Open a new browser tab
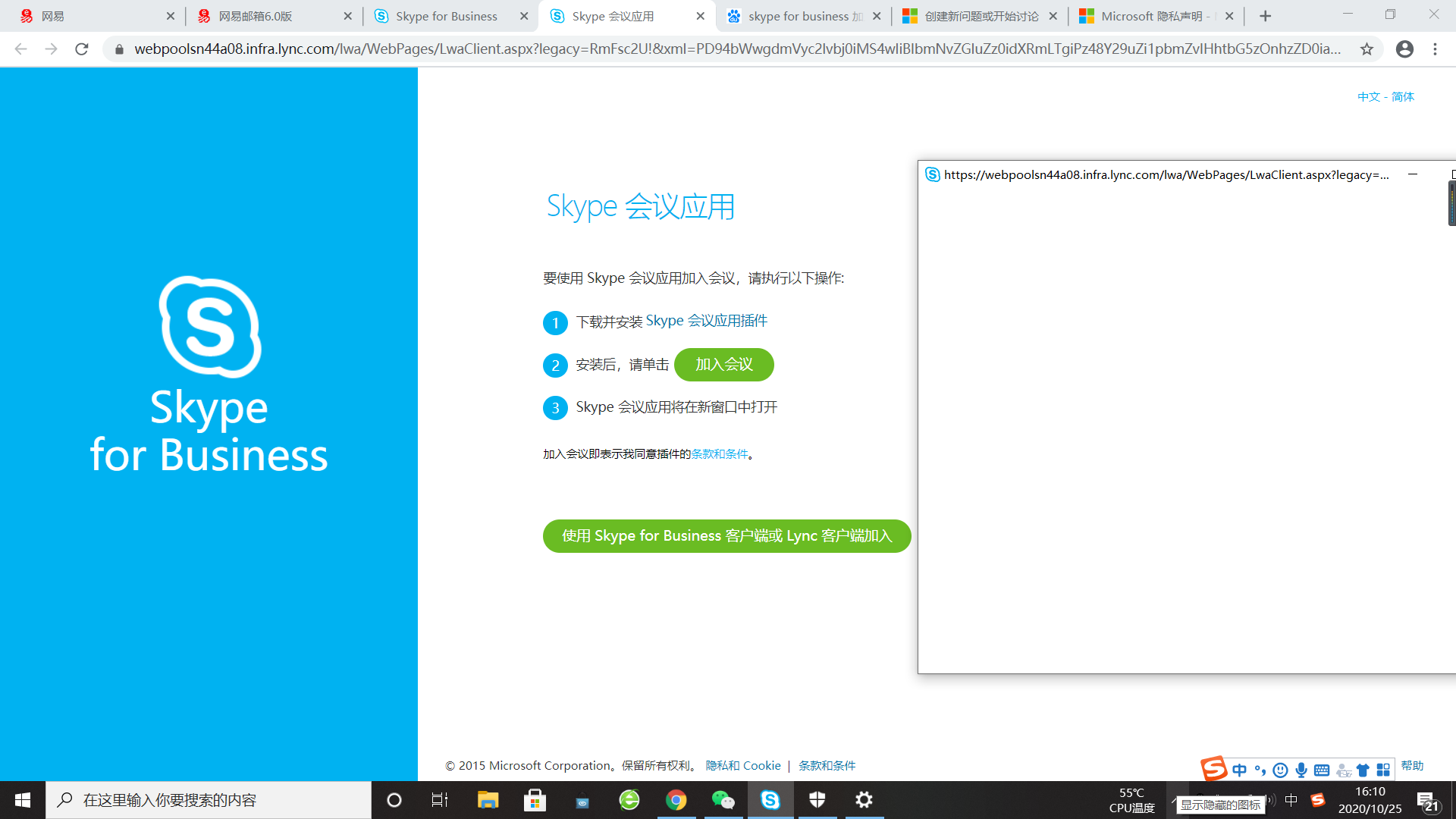The height and width of the screenshot is (819, 1456). [1265, 16]
